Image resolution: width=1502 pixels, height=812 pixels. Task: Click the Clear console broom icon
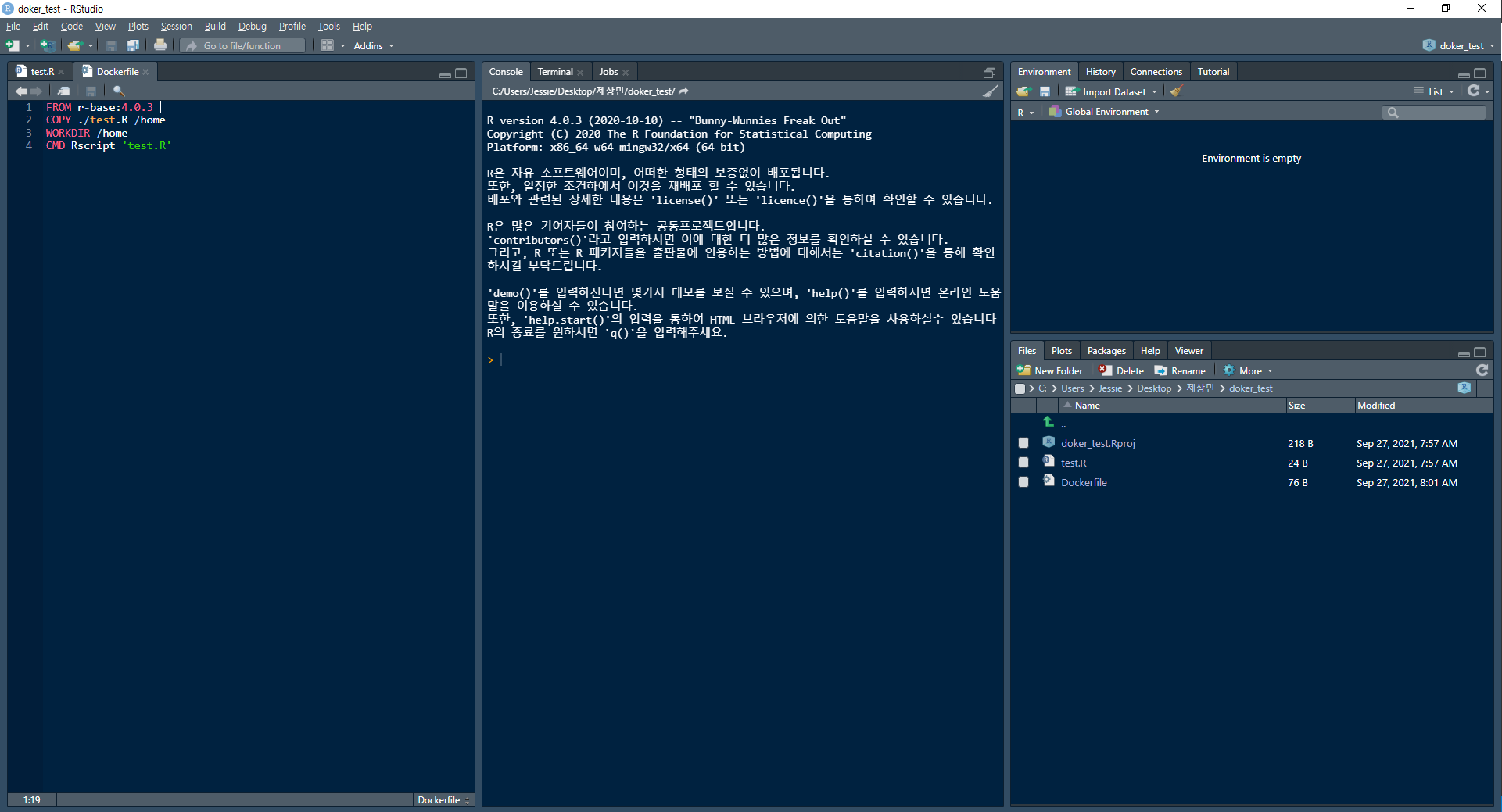(x=991, y=91)
